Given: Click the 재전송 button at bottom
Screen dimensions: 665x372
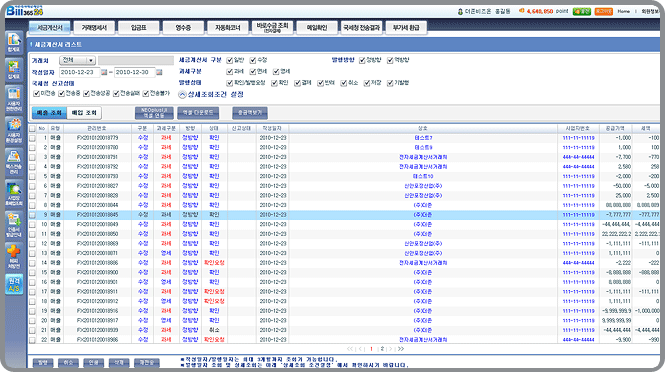Looking at the screenshot, I should point(147,363).
